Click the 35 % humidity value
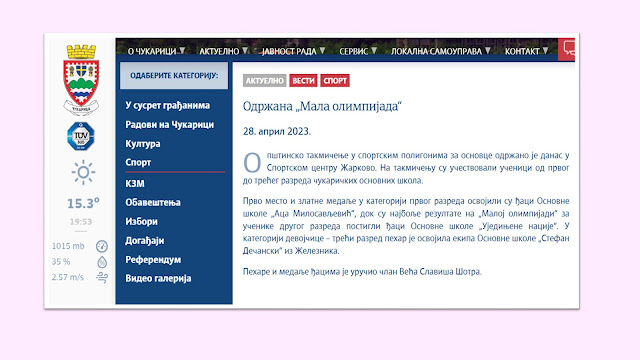Image resolution: width=640 pixels, height=360 pixels. pos(61,262)
